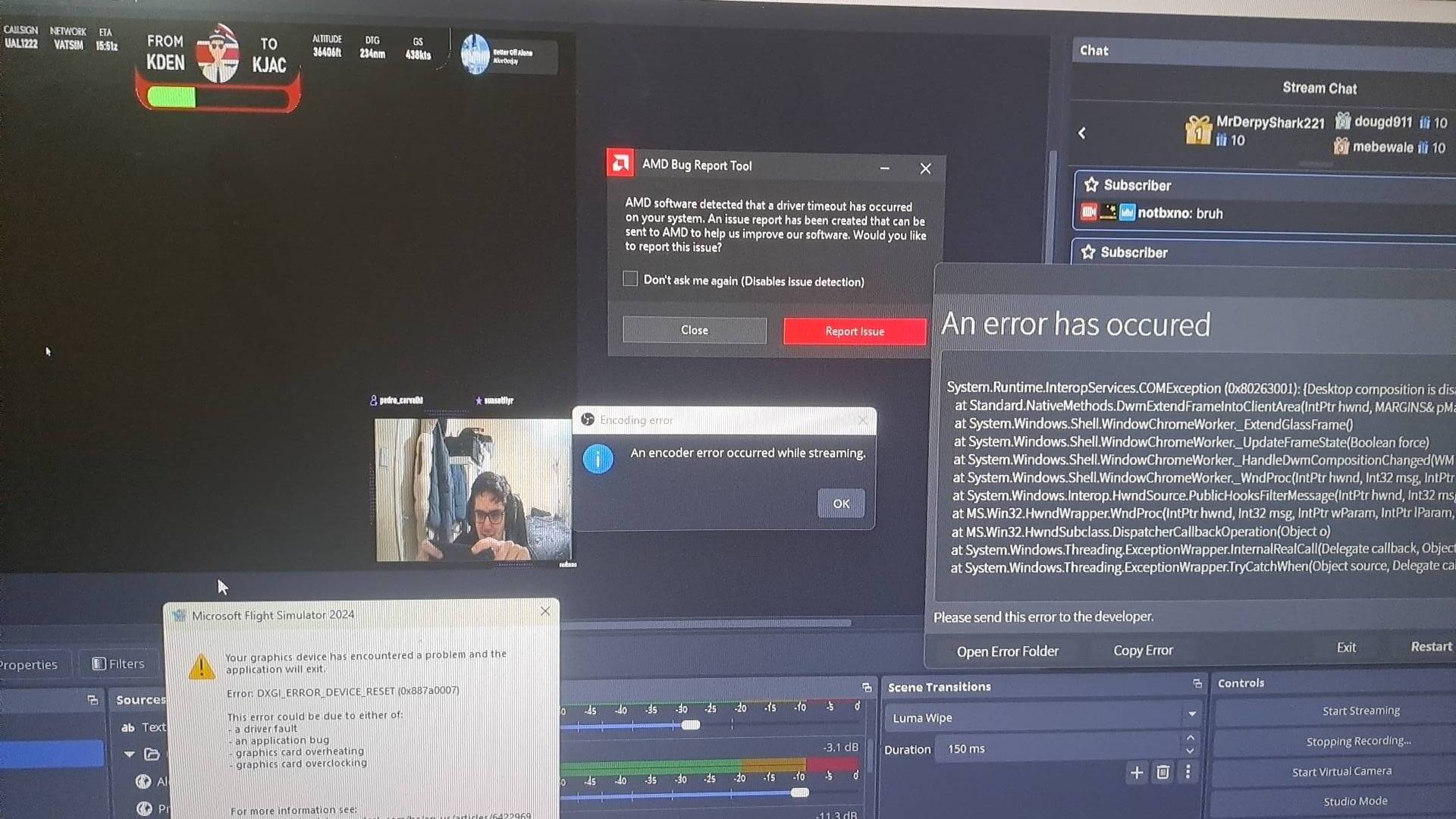The height and width of the screenshot is (819, 1456).
Task: Open the Properties tab
Action: 29,665
